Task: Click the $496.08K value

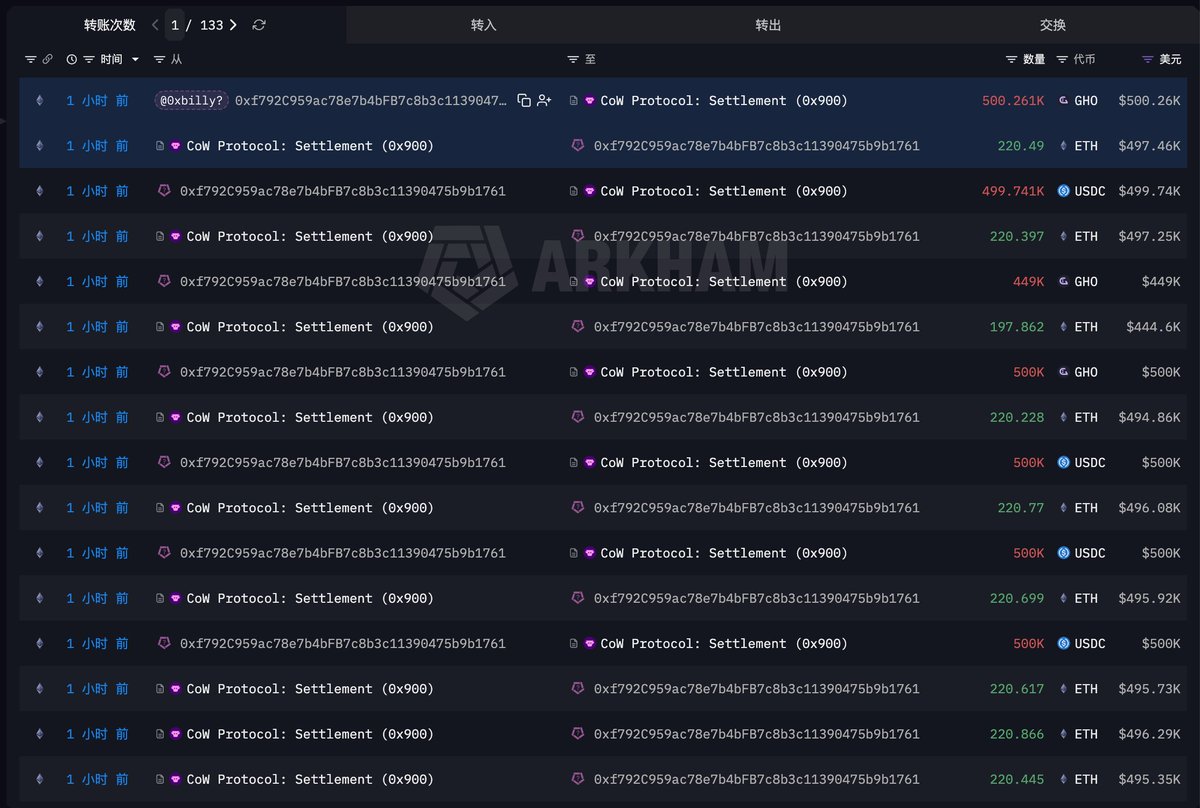Action: pos(1149,508)
